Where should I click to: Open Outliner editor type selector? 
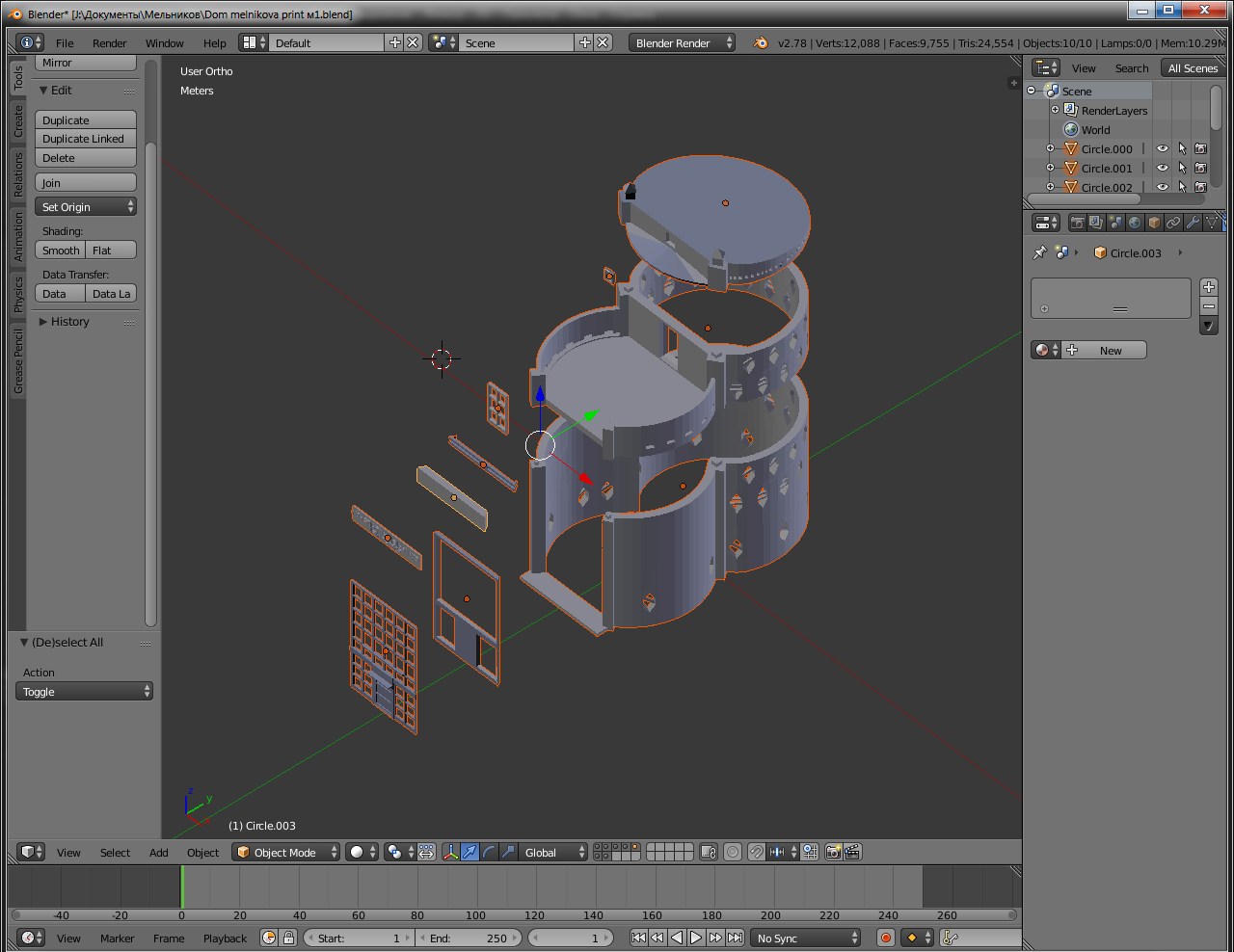coord(1046,67)
